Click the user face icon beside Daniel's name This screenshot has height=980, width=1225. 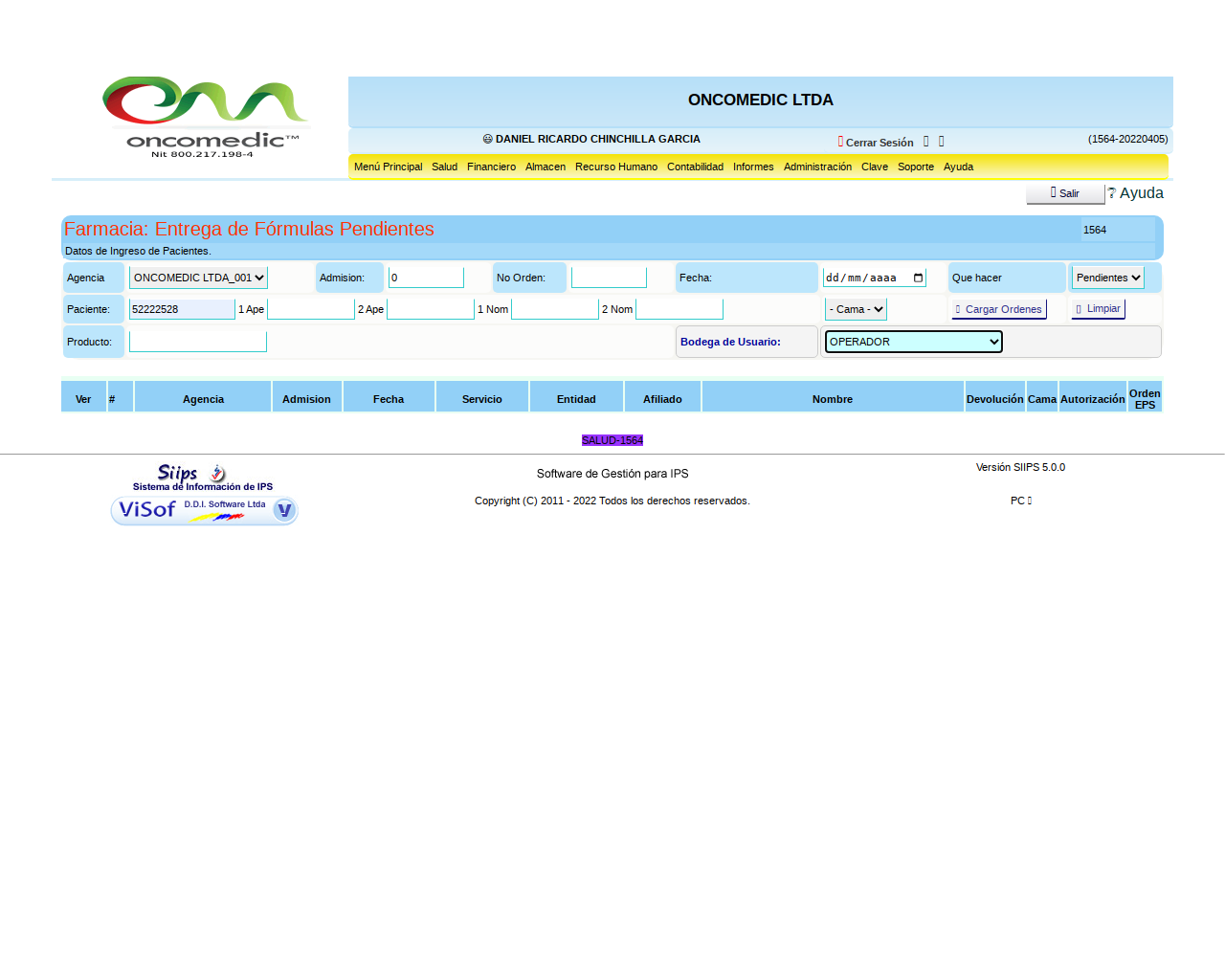[487, 140]
